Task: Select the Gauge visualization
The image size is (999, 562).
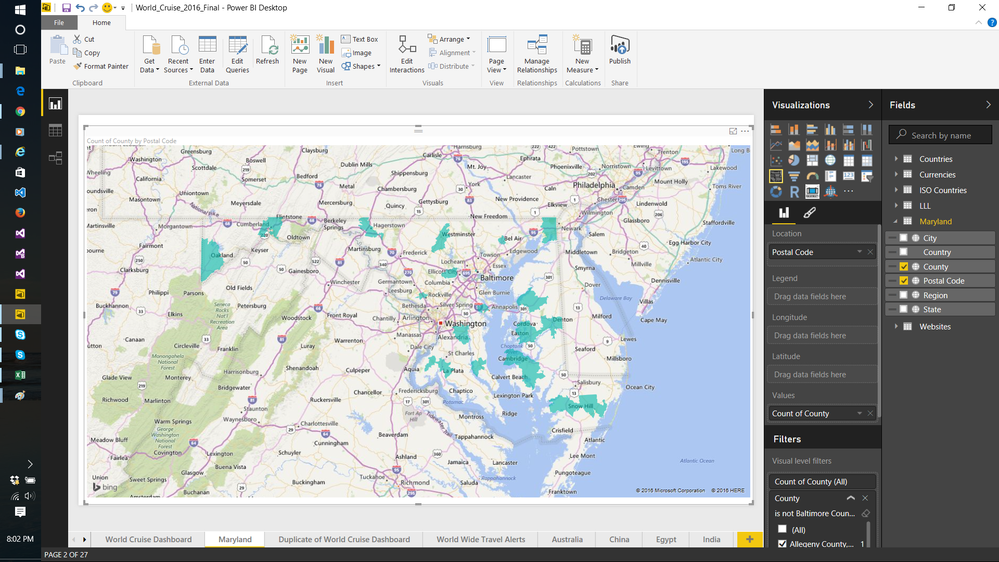Action: point(812,176)
